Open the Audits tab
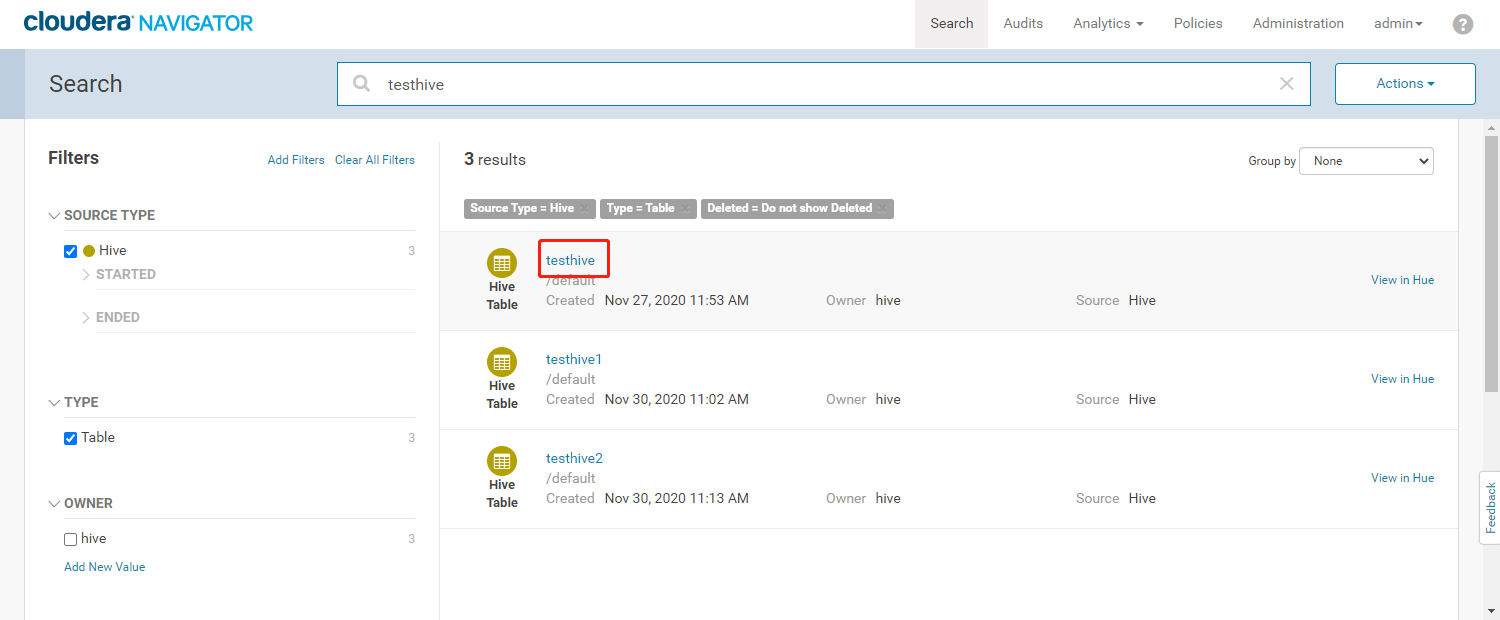1500x620 pixels. coord(1023,23)
